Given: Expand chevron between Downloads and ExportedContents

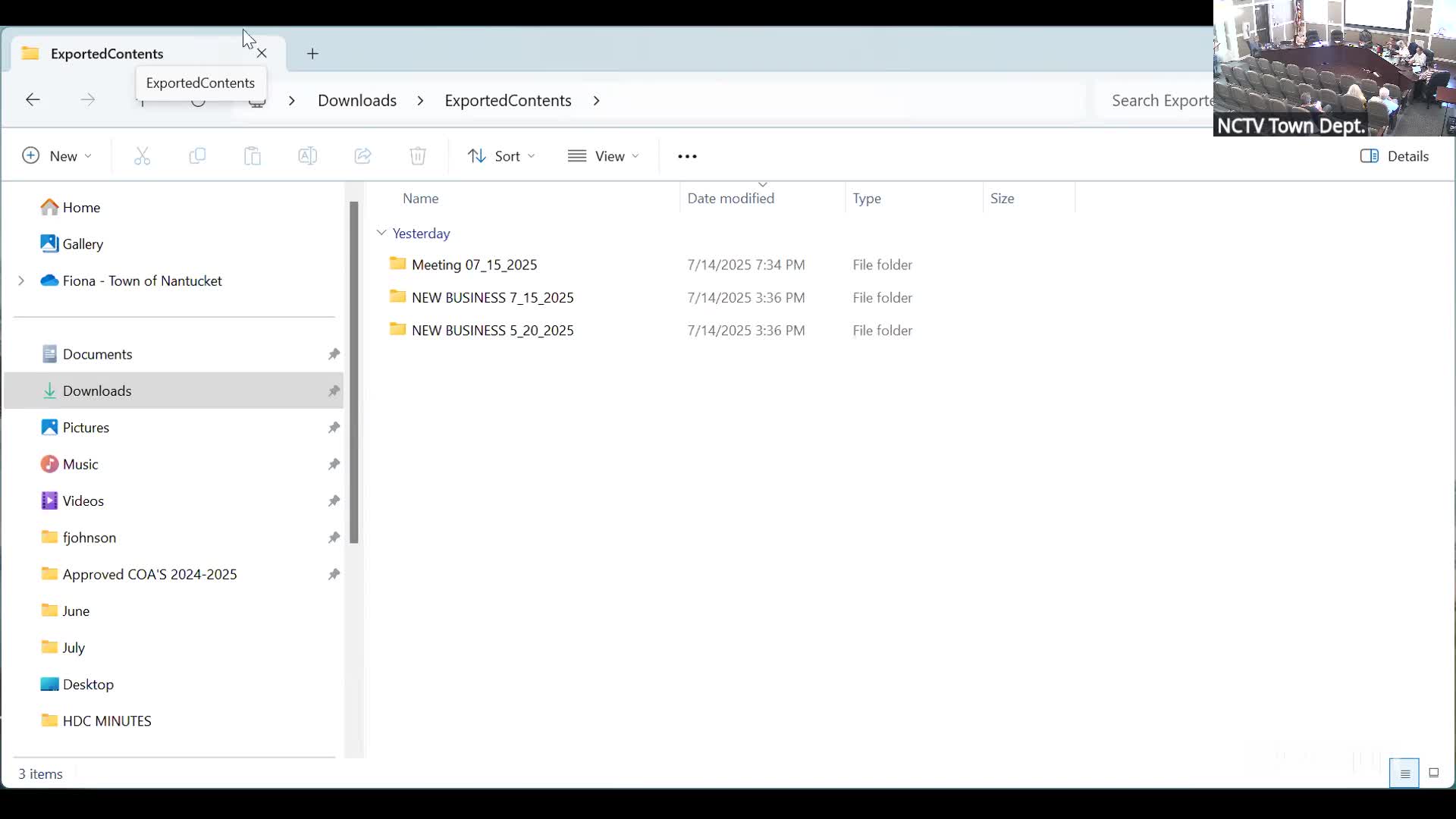Looking at the screenshot, I should [x=420, y=100].
